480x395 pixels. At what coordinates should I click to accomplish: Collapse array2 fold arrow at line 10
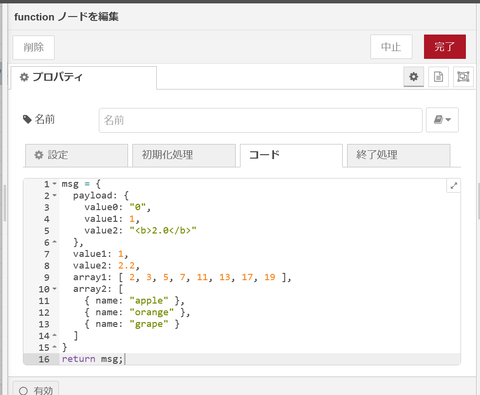[54, 289]
